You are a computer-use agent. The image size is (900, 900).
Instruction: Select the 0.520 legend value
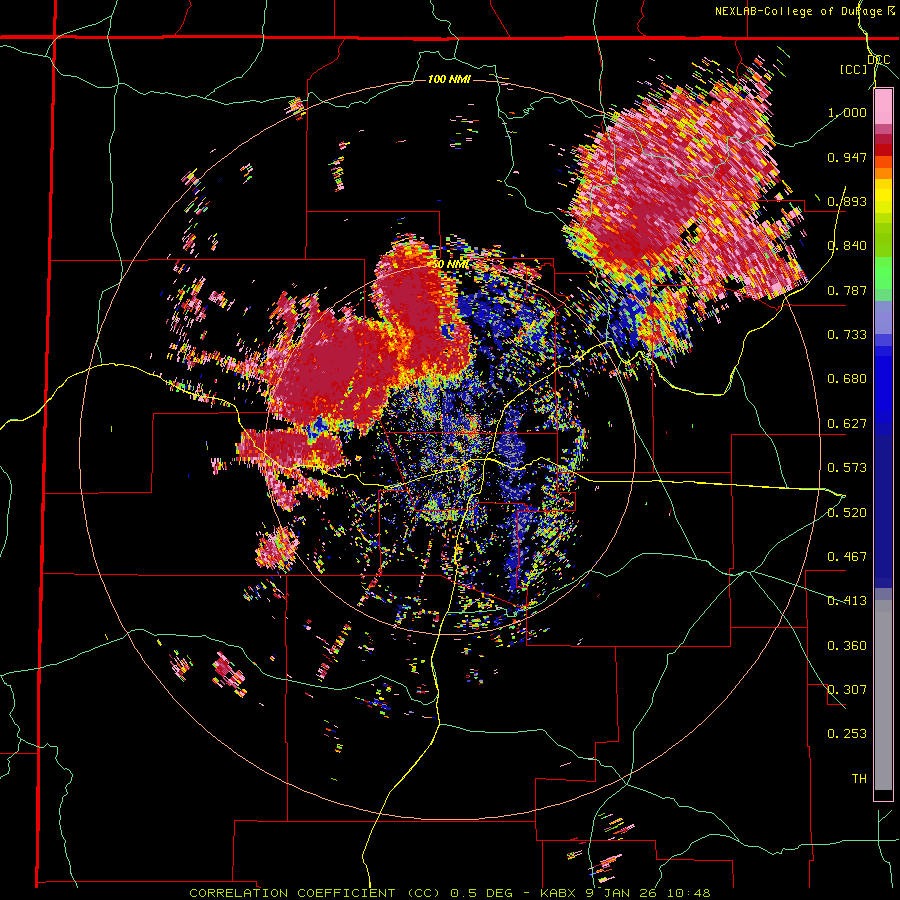847,513
